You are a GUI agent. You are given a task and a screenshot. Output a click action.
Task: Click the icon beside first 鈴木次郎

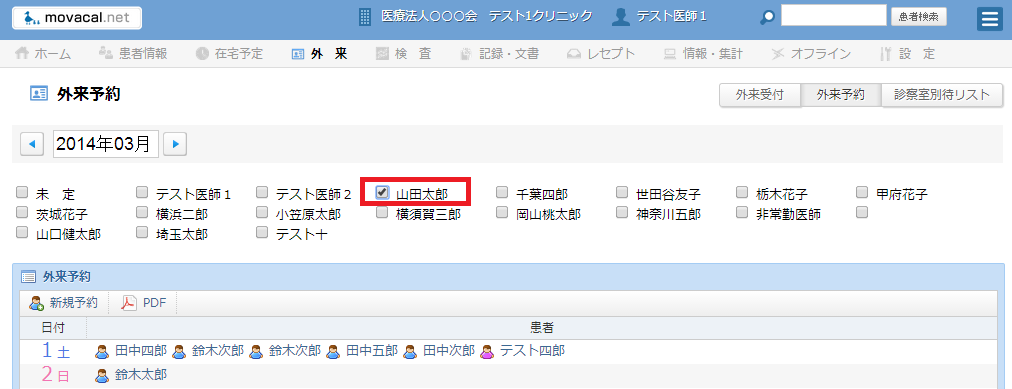(179, 352)
